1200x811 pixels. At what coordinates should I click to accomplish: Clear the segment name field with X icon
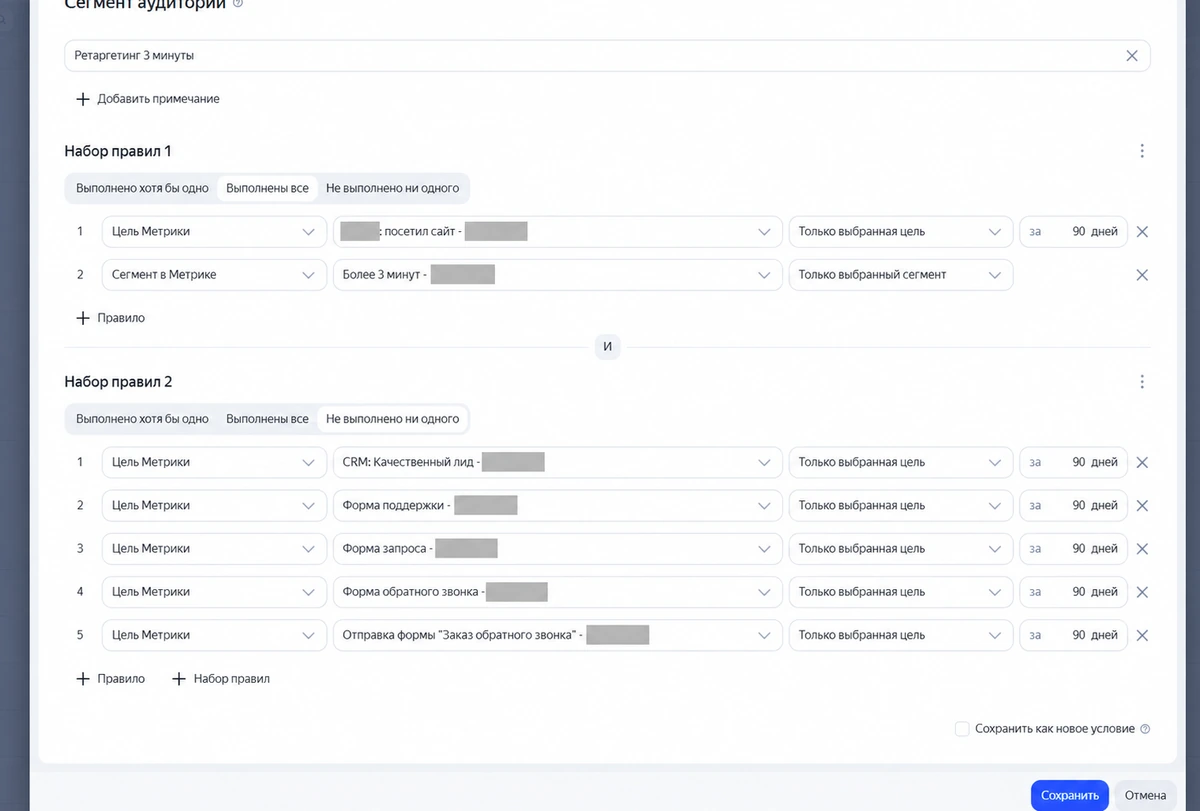pos(1132,56)
